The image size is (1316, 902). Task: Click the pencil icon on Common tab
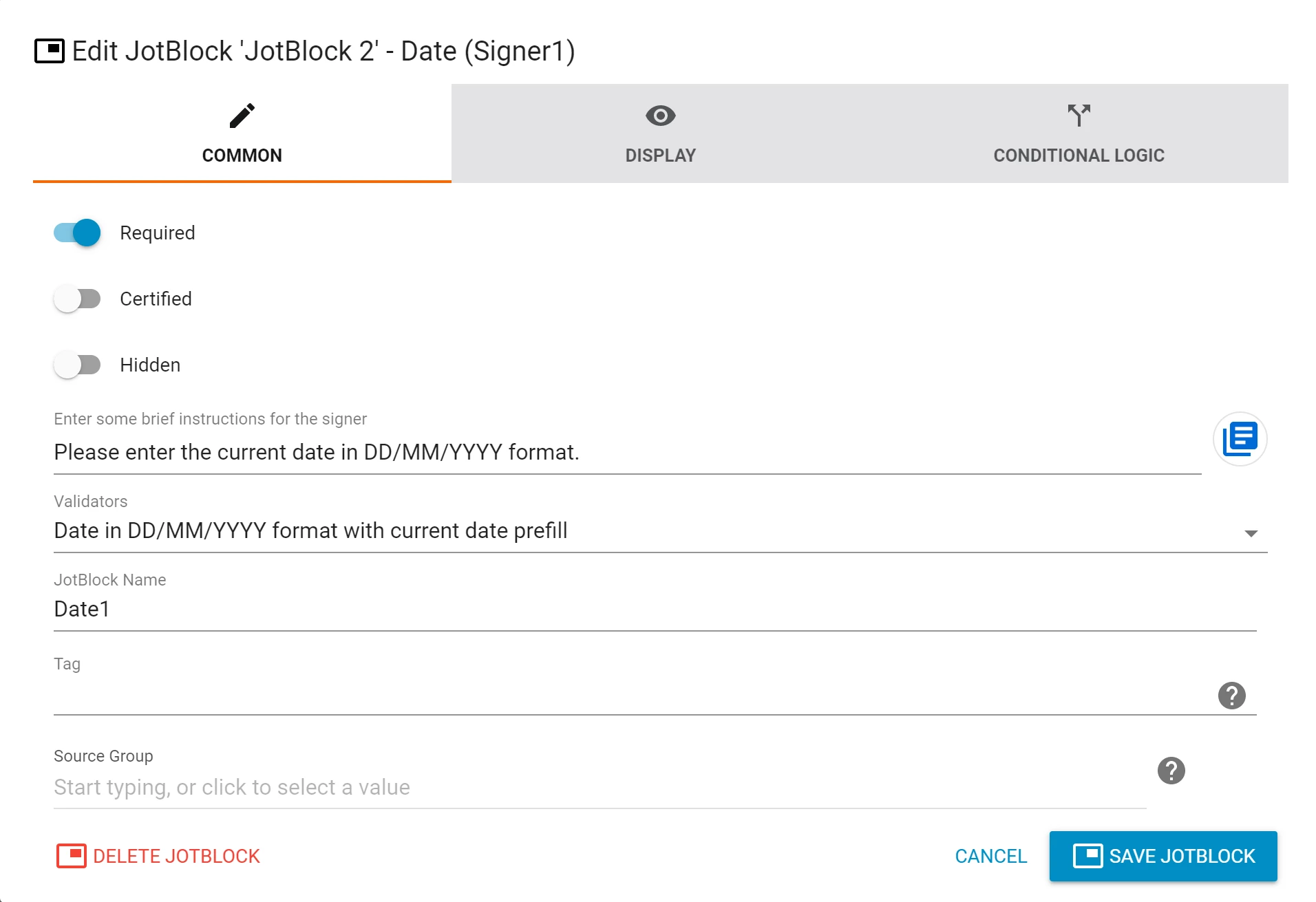[x=242, y=116]
